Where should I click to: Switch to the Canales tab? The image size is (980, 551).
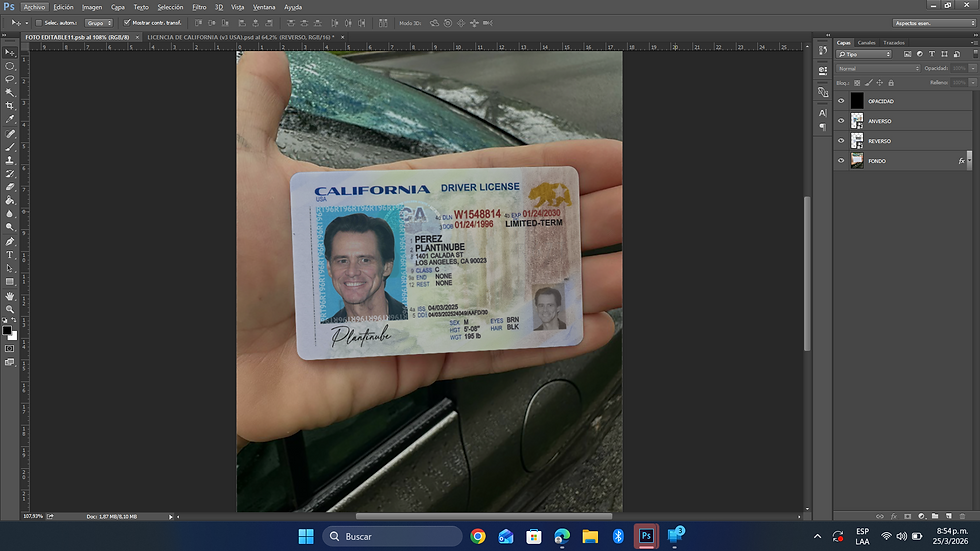click(866, 42)
